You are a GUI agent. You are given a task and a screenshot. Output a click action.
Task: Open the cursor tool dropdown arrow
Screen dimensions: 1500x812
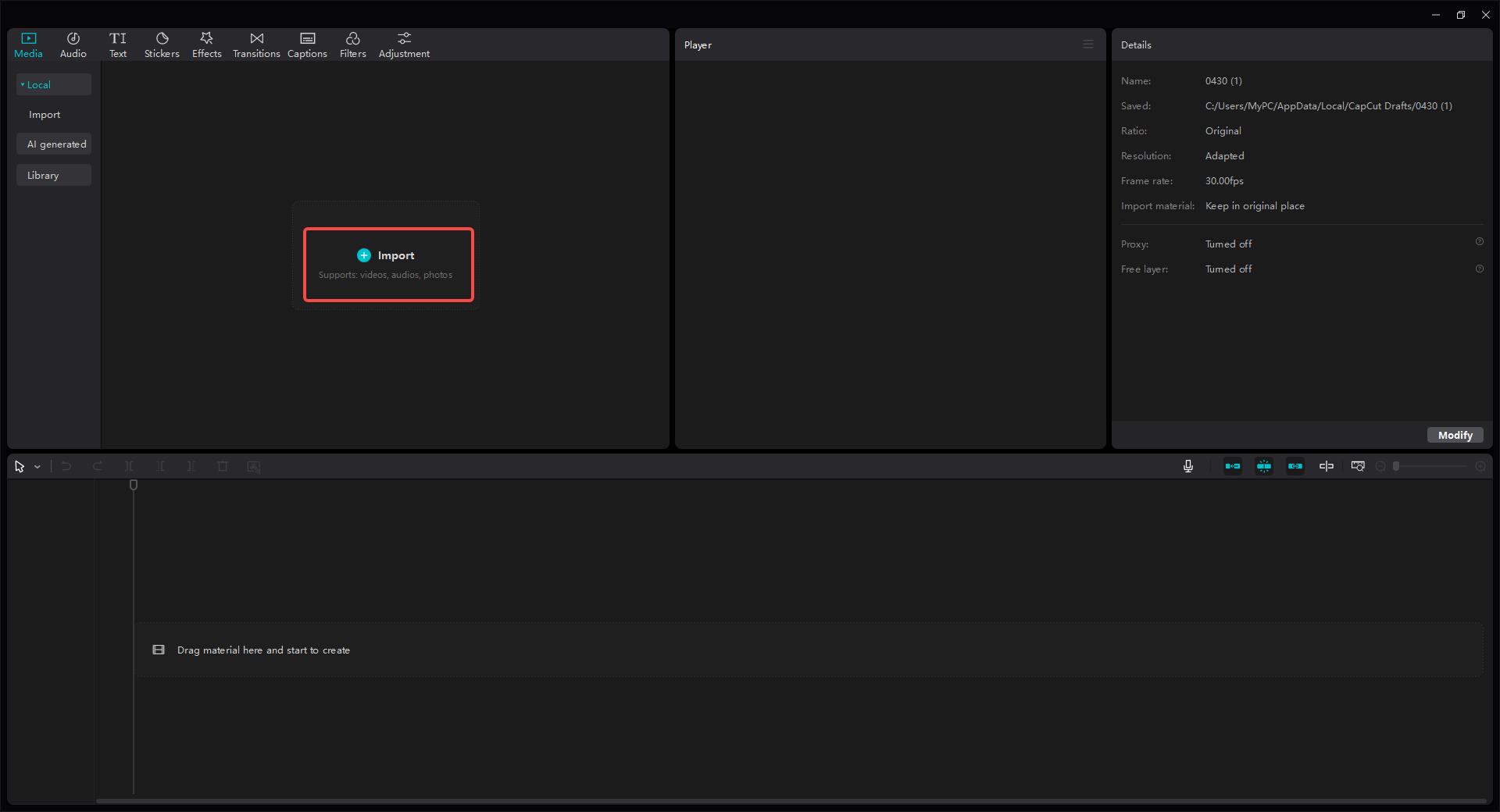pyautogui.click(x=36, y=466)
